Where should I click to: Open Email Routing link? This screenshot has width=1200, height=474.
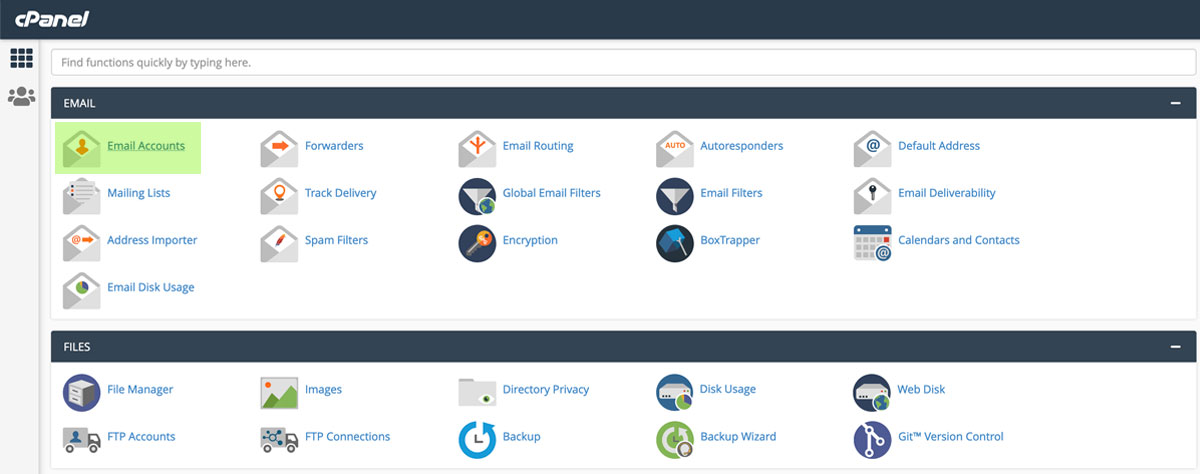pyautogui.click(x=538, y=146)
